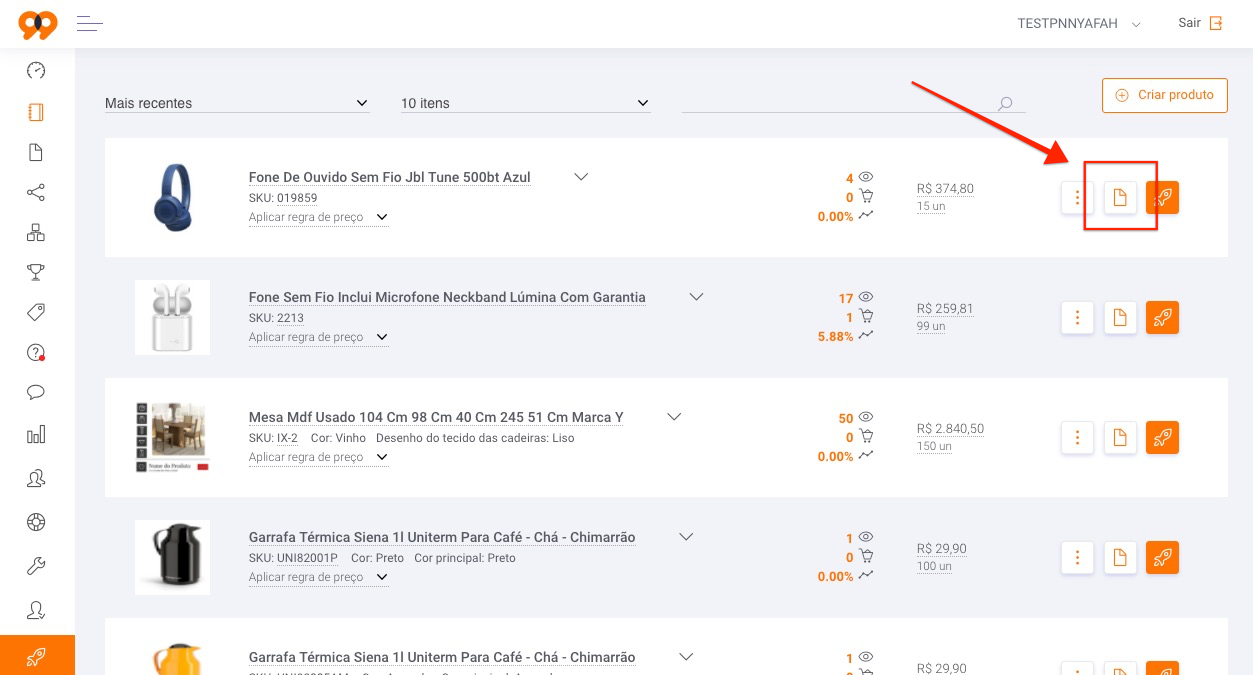Click rocket button for Mesa Mdf Usado
The image size is (1253, 675).
click(1163, 438)
